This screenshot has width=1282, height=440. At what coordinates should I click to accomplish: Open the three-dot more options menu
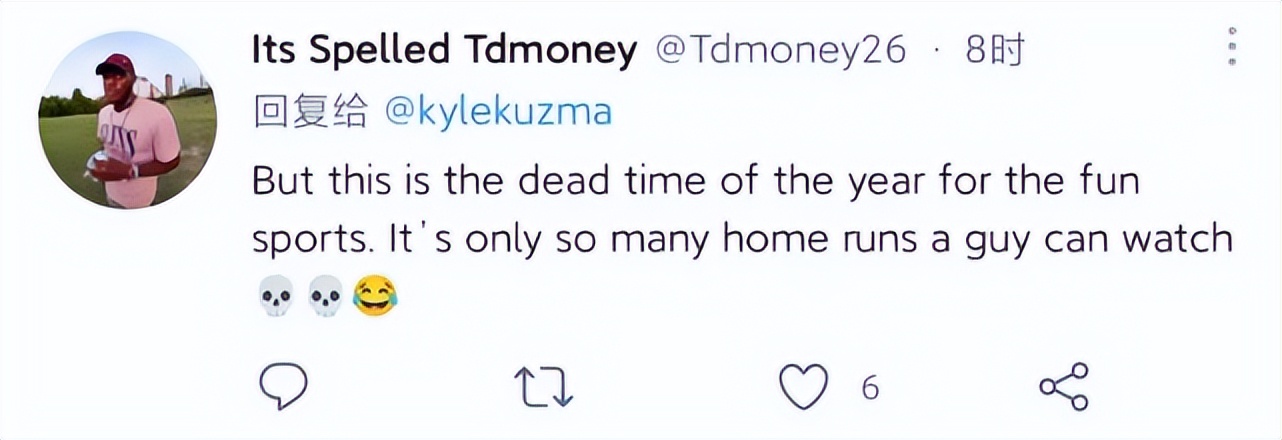click(1232, 48)
